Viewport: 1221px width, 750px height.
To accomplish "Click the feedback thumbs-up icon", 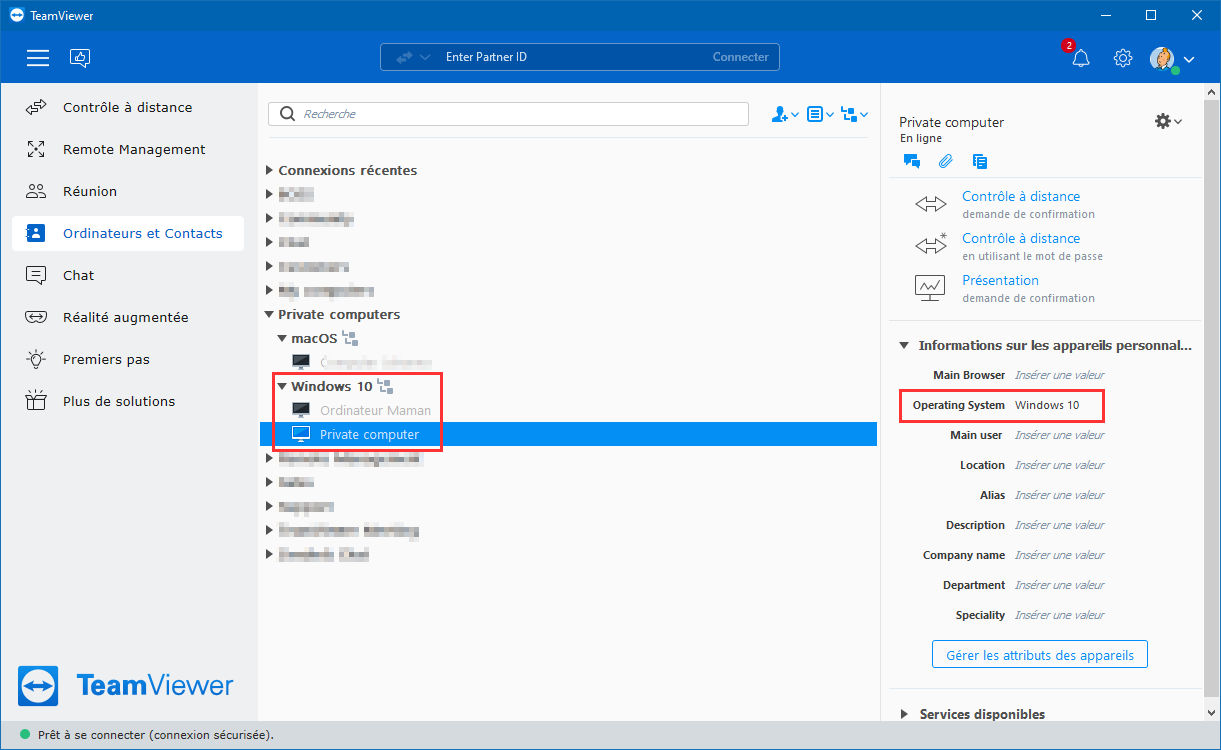I will [80, 58].
